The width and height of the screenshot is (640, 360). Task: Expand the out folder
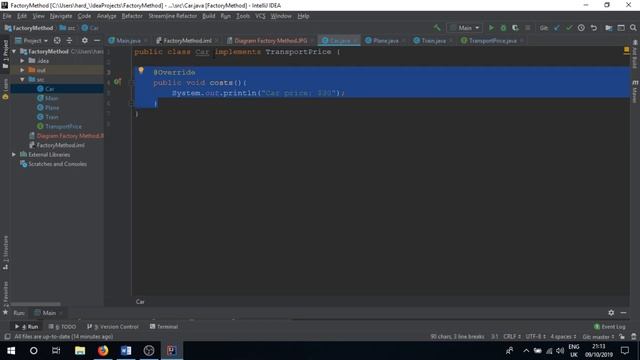22,70
